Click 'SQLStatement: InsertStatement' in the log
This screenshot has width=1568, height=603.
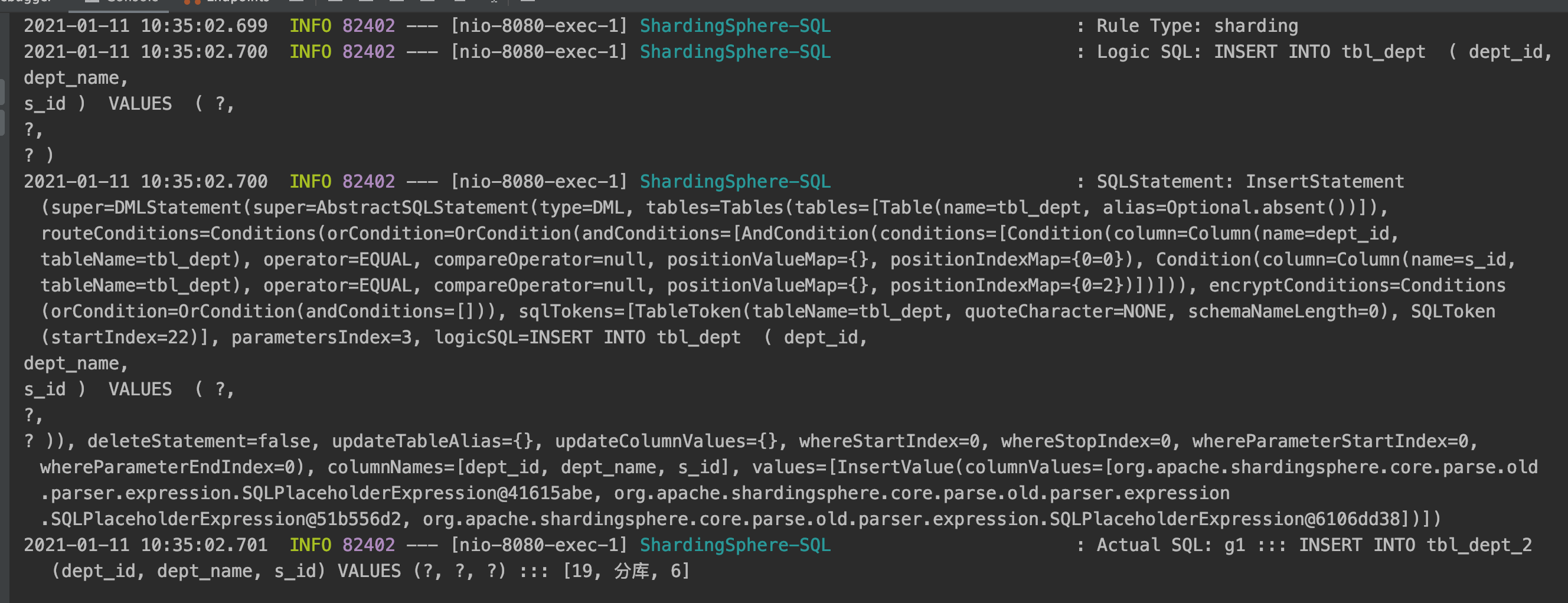pos(1250,181)
